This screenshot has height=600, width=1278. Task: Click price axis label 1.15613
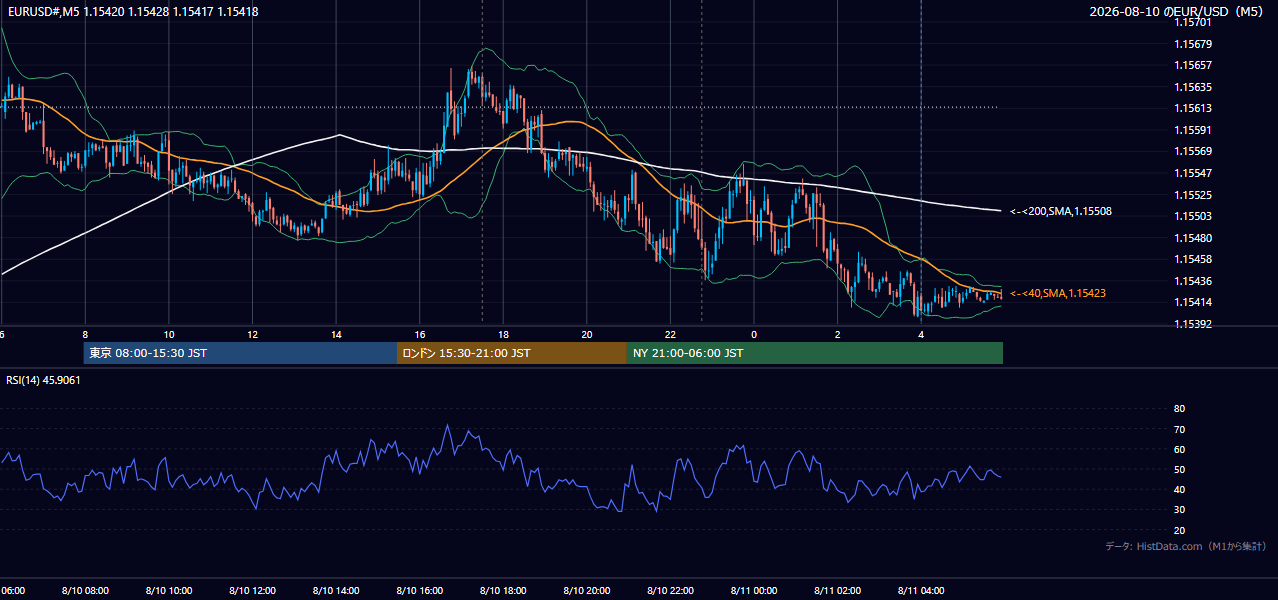coord(1192,108)
